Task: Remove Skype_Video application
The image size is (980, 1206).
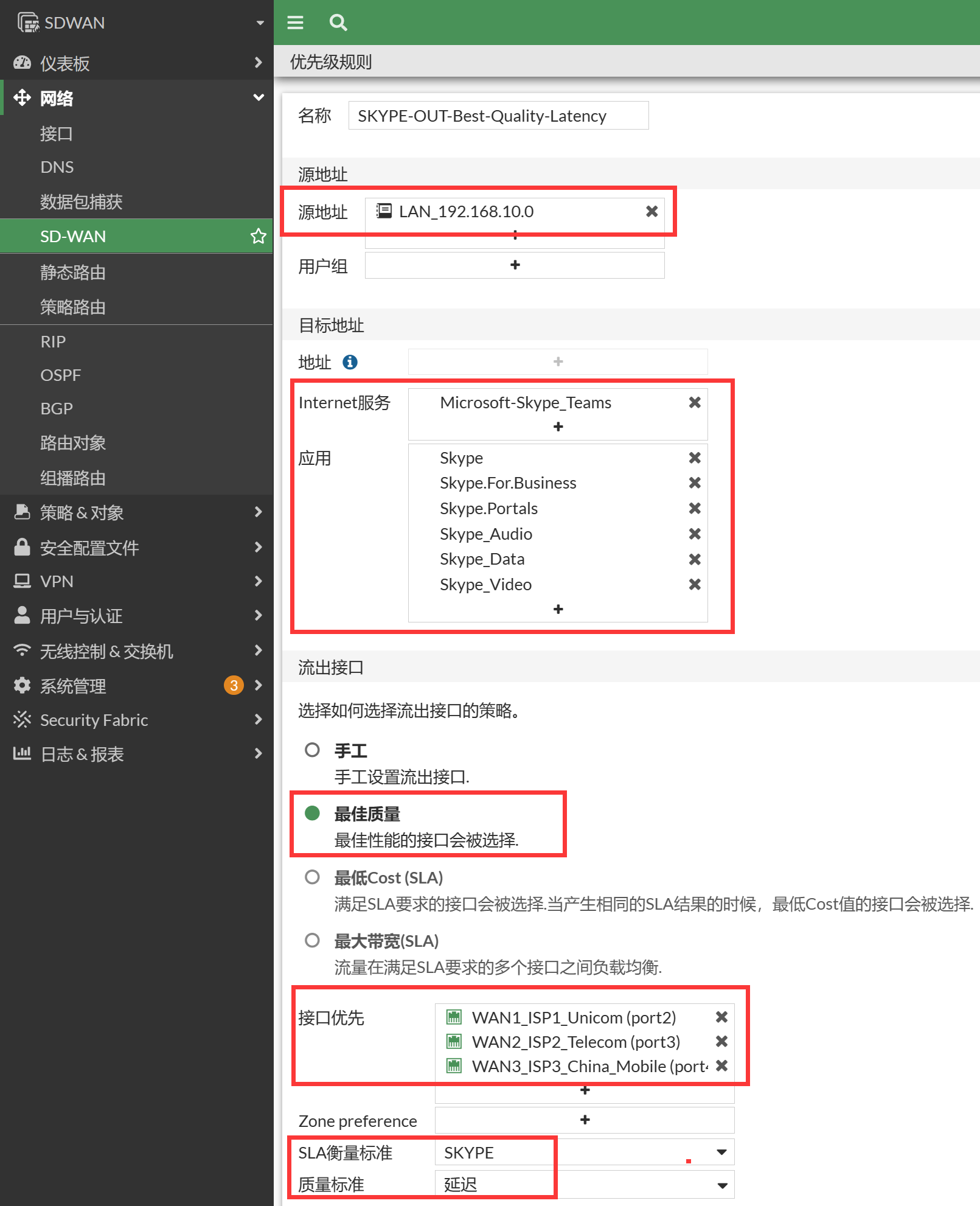Action: coord(695,584)
